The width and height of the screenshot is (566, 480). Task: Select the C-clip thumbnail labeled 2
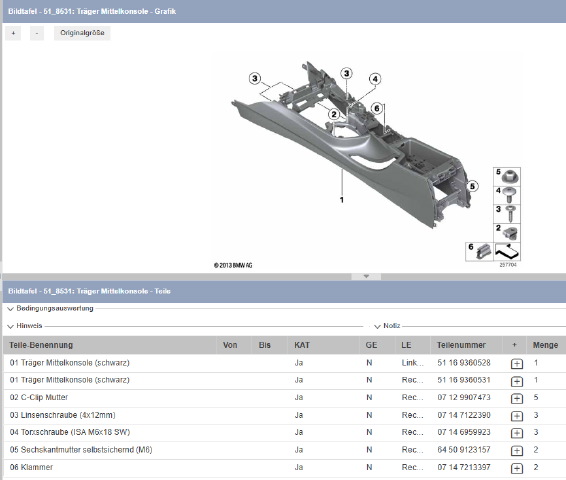507,233
